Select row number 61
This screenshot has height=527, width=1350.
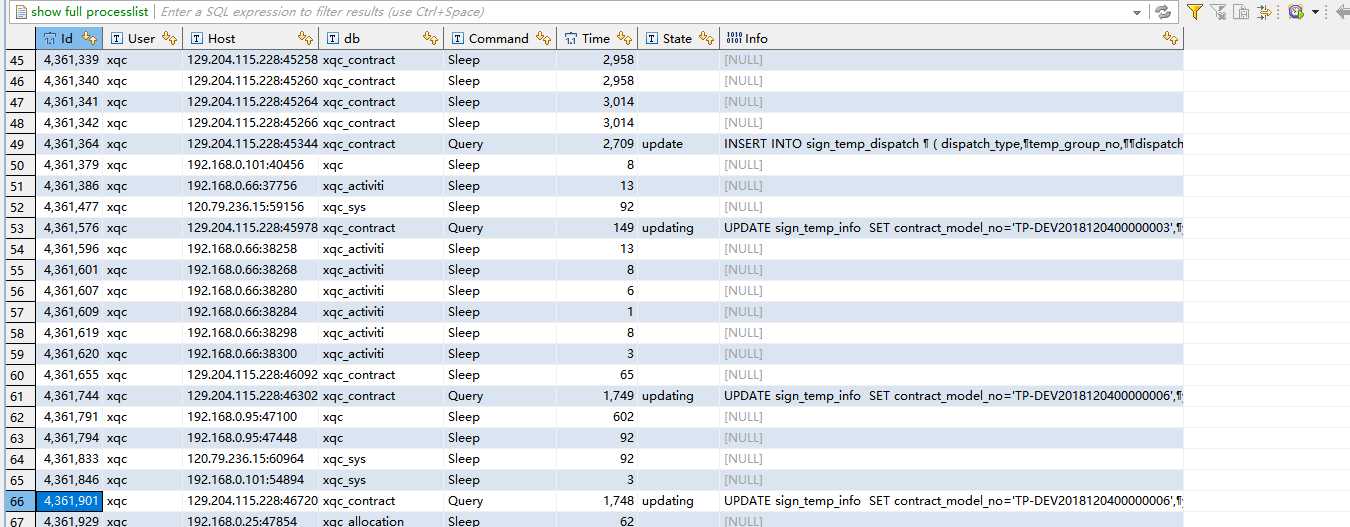pyautogui.click(x=18, y=396)
